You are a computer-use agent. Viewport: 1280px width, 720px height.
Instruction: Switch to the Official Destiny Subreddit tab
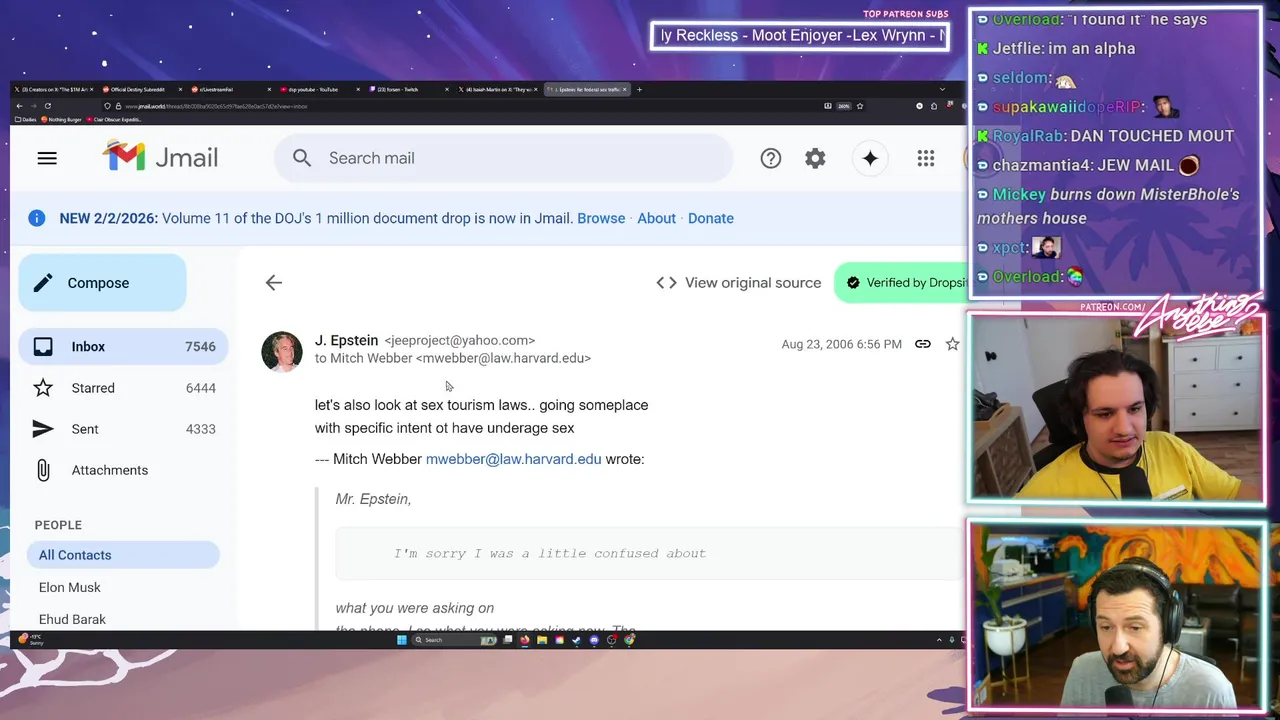pos(143,89)
